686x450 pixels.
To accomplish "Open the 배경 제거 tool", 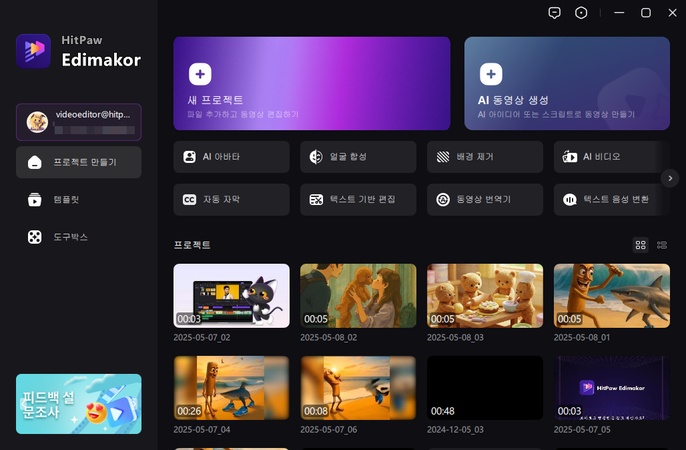I will click(485, 157).
